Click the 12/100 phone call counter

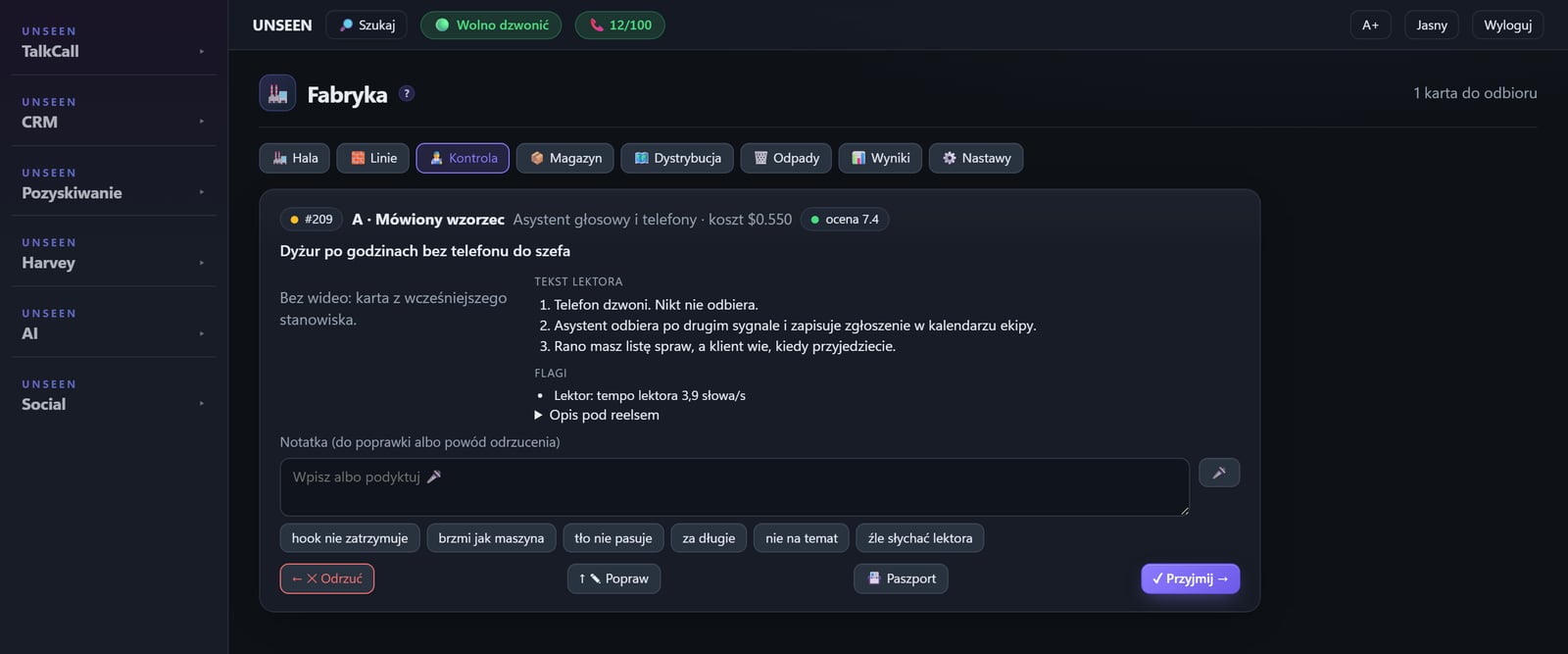pyautogui.click(x=619, y=25)
